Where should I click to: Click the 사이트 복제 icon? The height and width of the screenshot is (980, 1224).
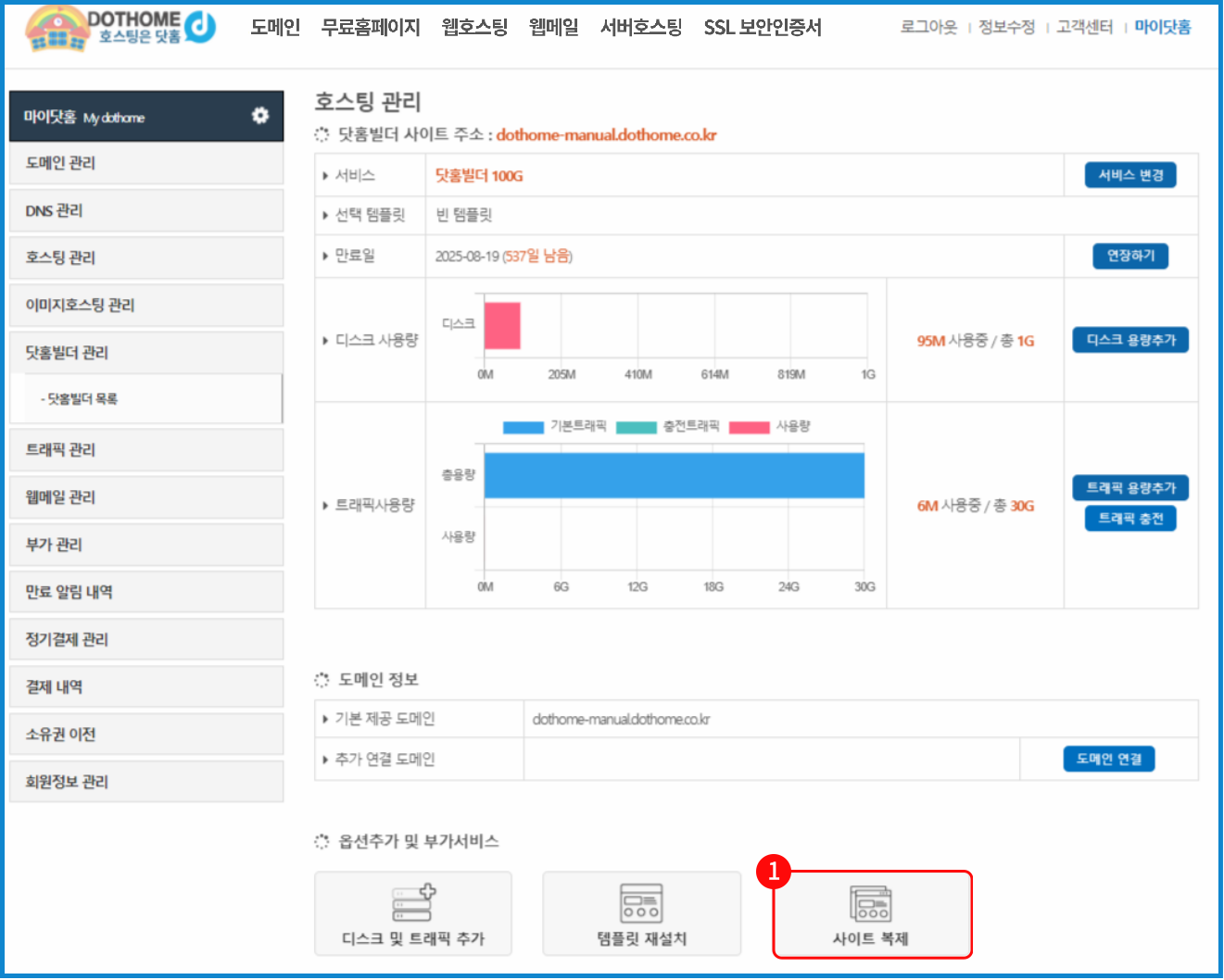pyautogui.click(x=871, y=903)
